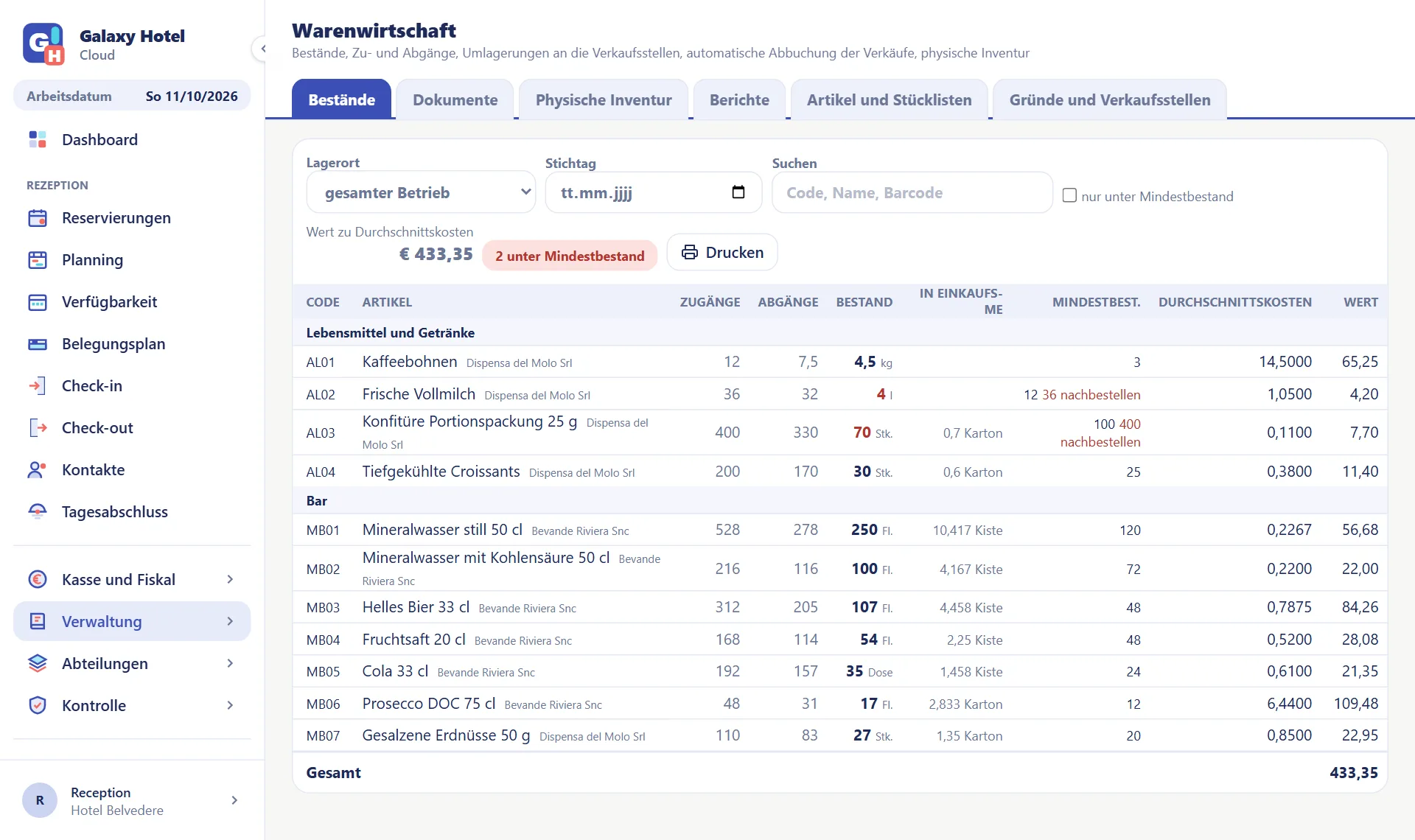Click the Tagesabschluss icon
The width and height of the screenshot is (1415, 840).
[x=38, y=512]
